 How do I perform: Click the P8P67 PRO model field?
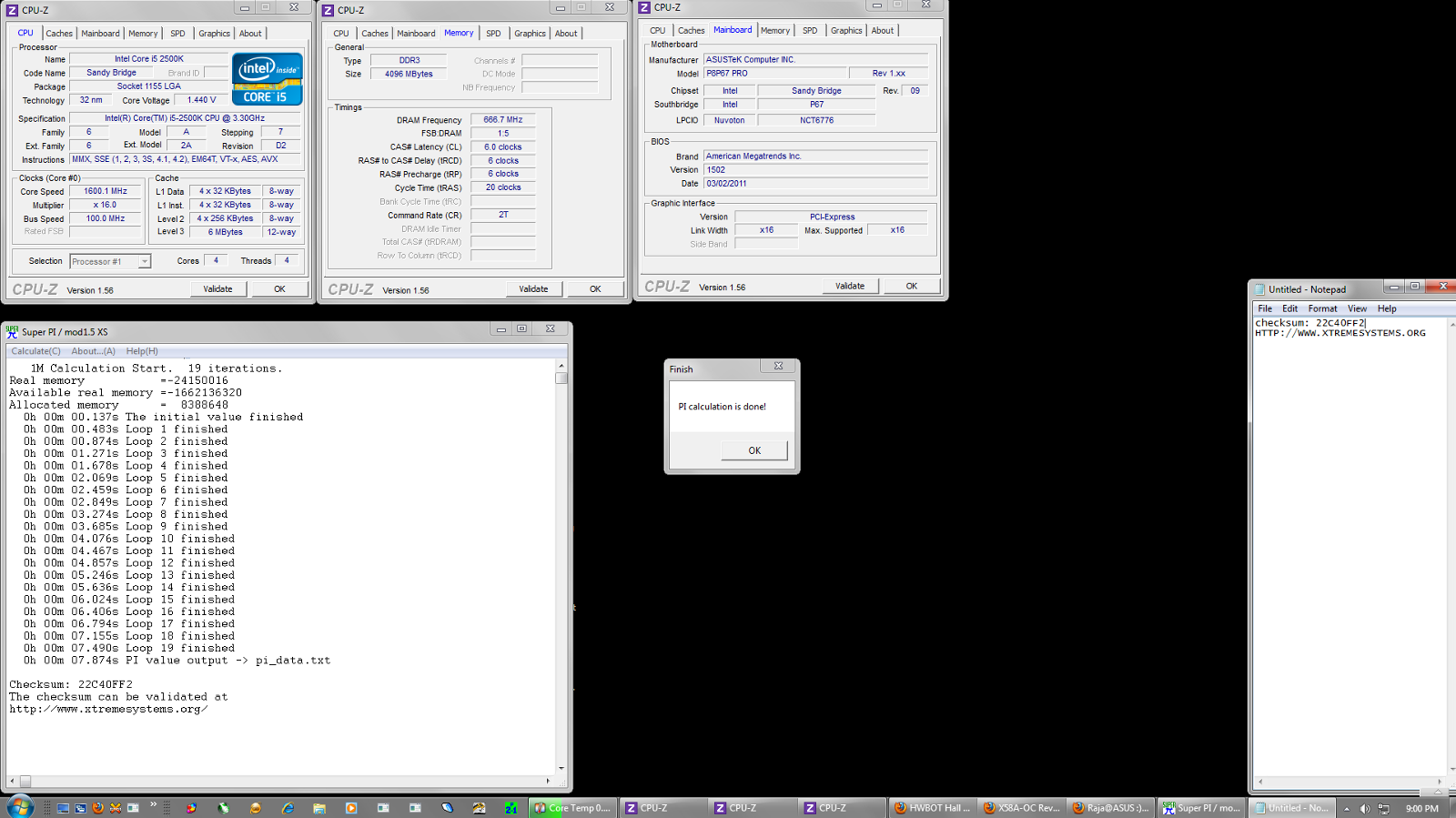point(774,74)
